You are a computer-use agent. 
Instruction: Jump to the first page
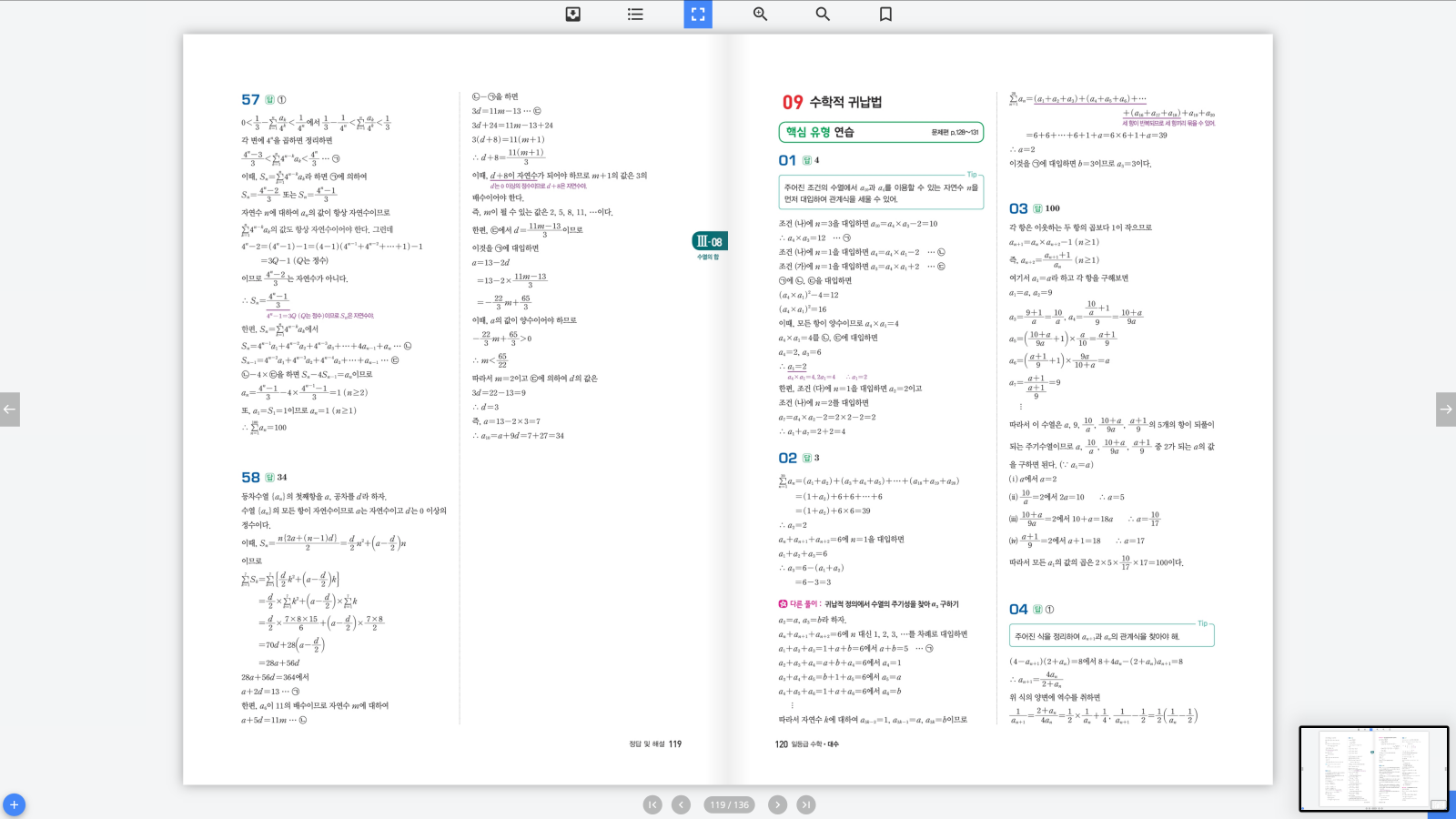click(x=652, y=804)
